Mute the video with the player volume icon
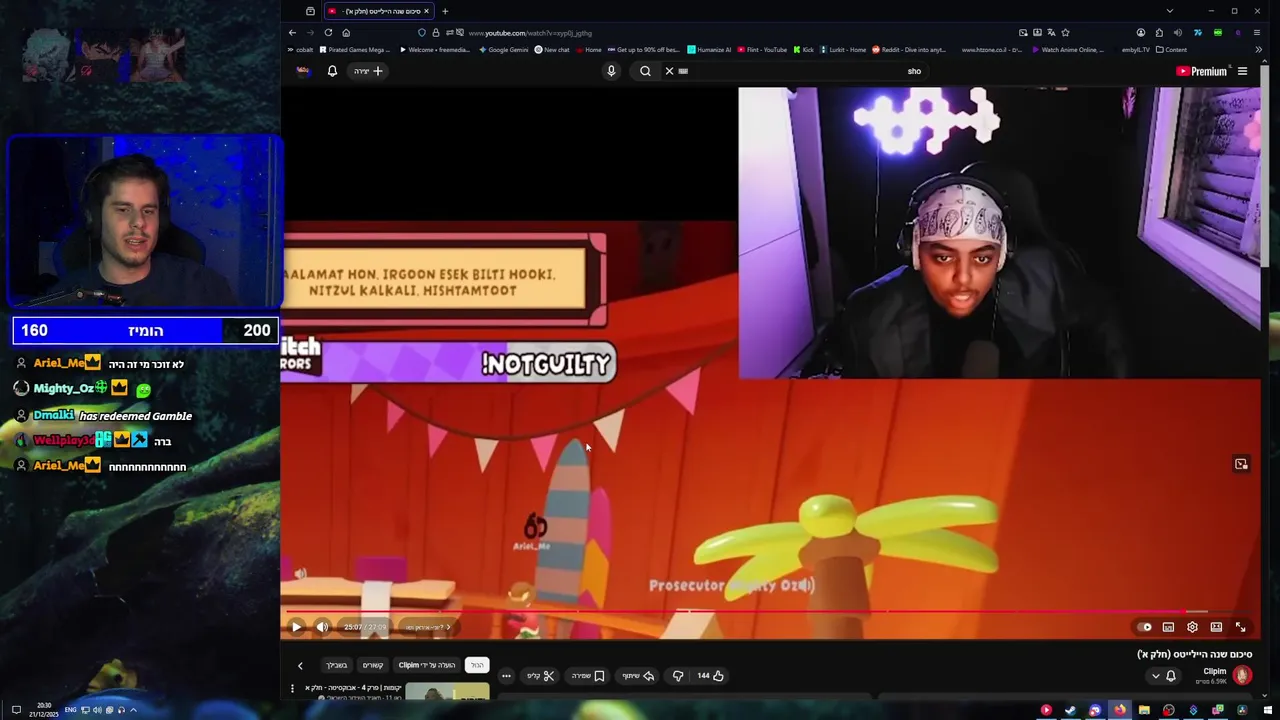This screenshot has height=720, width=1280. (x=322, y=627)
